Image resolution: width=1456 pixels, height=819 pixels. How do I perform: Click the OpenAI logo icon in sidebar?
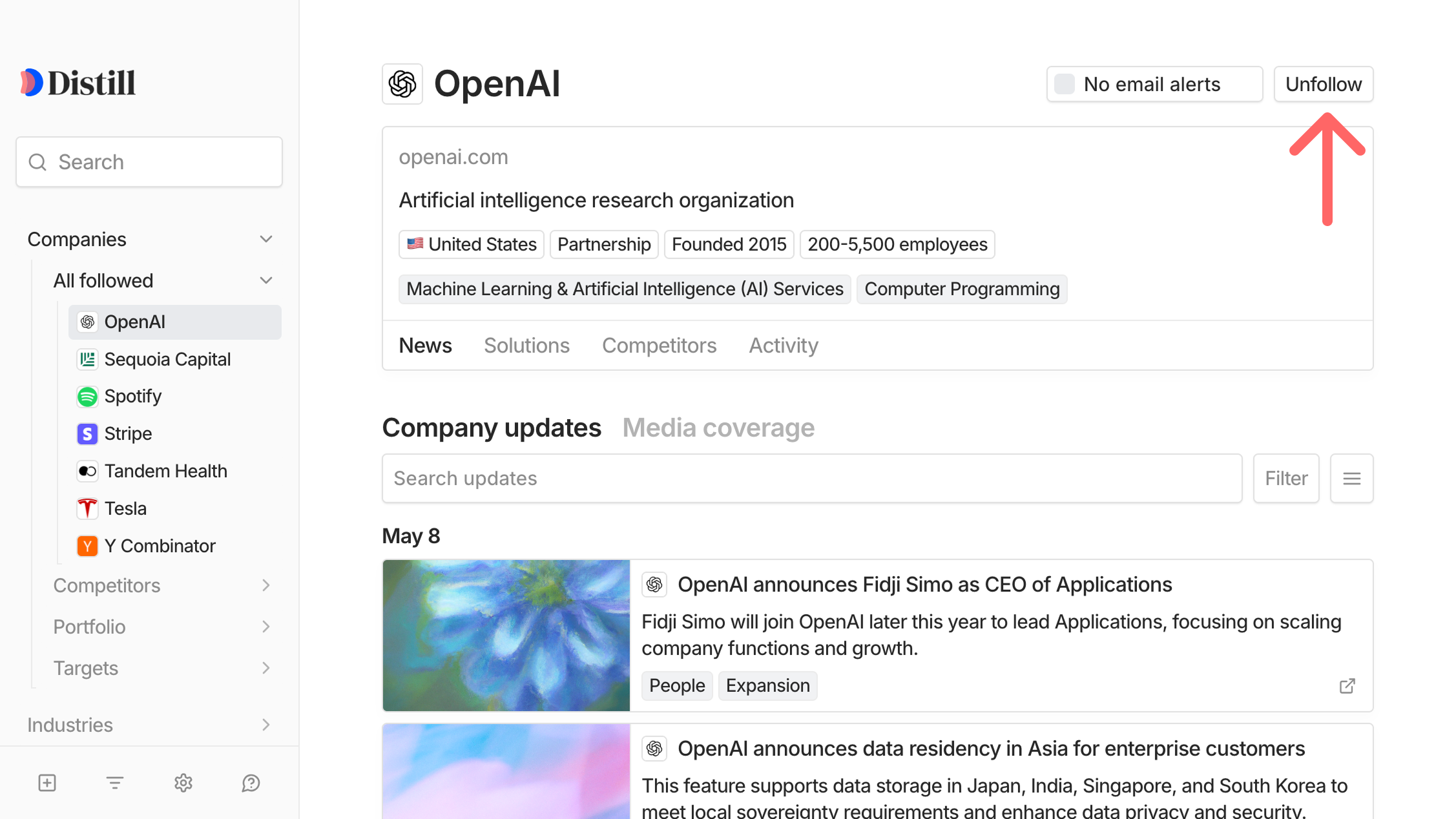pos(87,322)
